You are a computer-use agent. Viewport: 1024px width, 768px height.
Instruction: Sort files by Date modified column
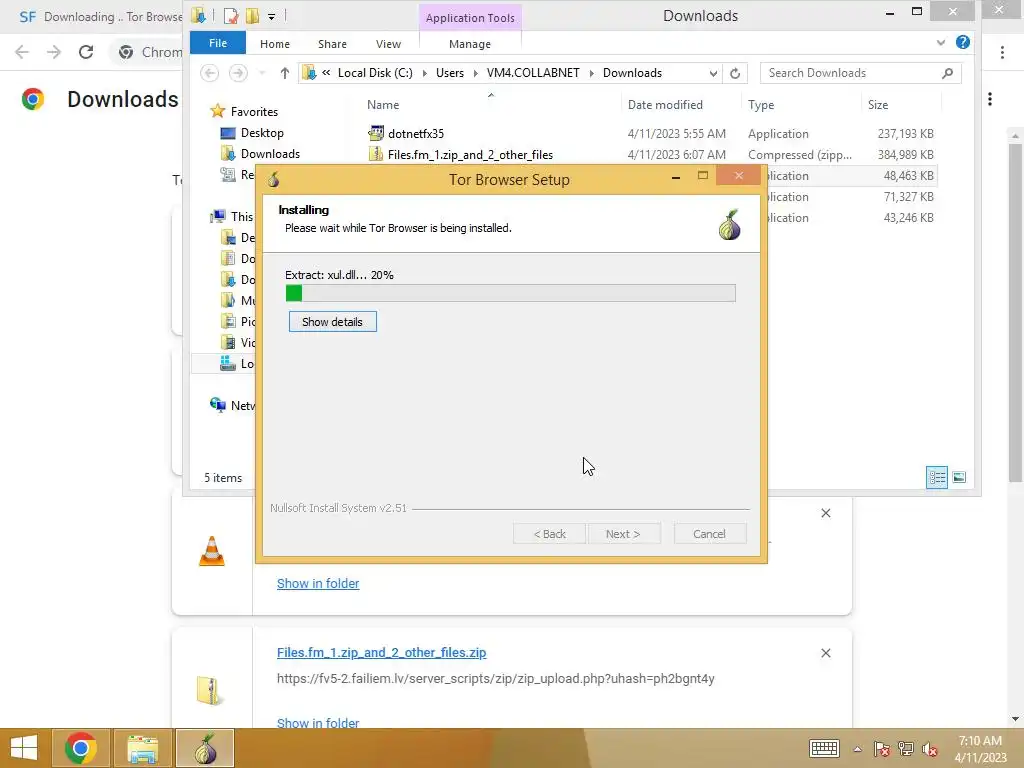(665, 104)
